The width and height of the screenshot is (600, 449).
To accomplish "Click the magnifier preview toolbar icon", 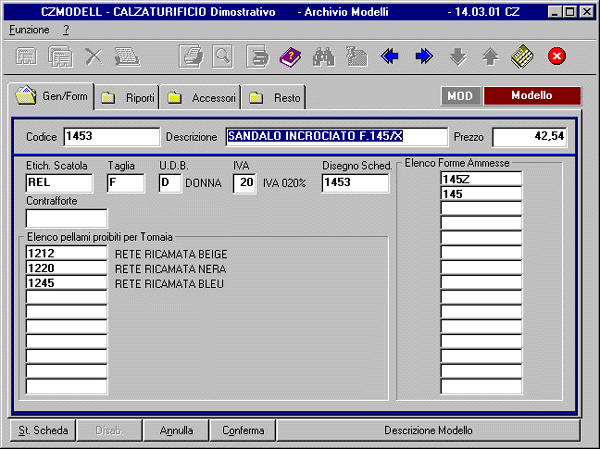I will [222, 57].
